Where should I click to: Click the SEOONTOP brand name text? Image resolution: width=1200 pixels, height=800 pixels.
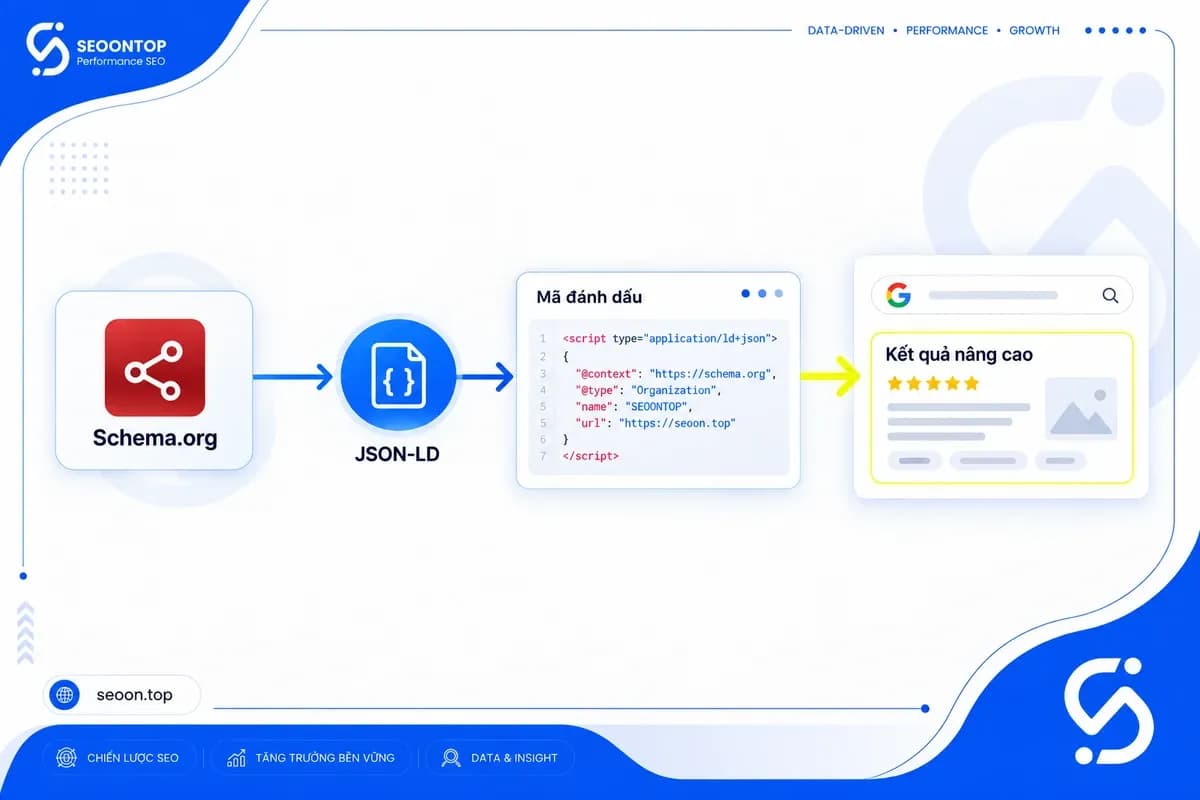coord(122,46)
